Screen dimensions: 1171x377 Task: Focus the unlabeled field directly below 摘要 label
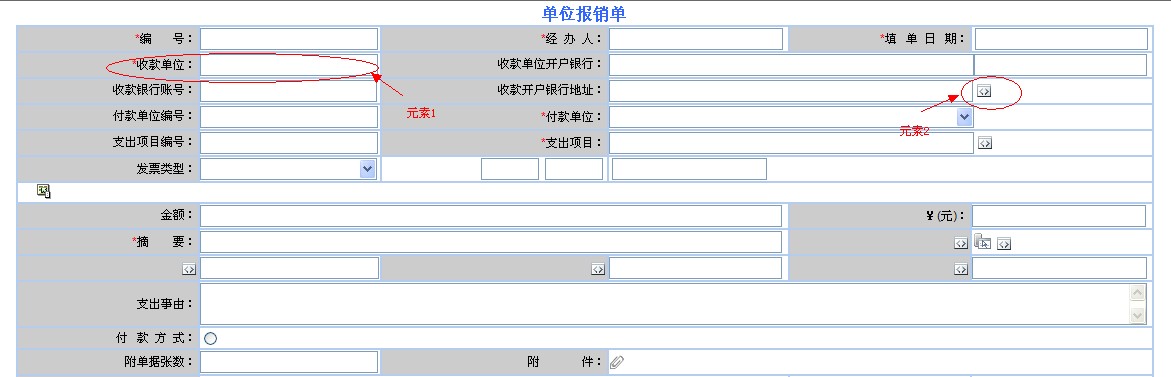(x=289, y=268)
